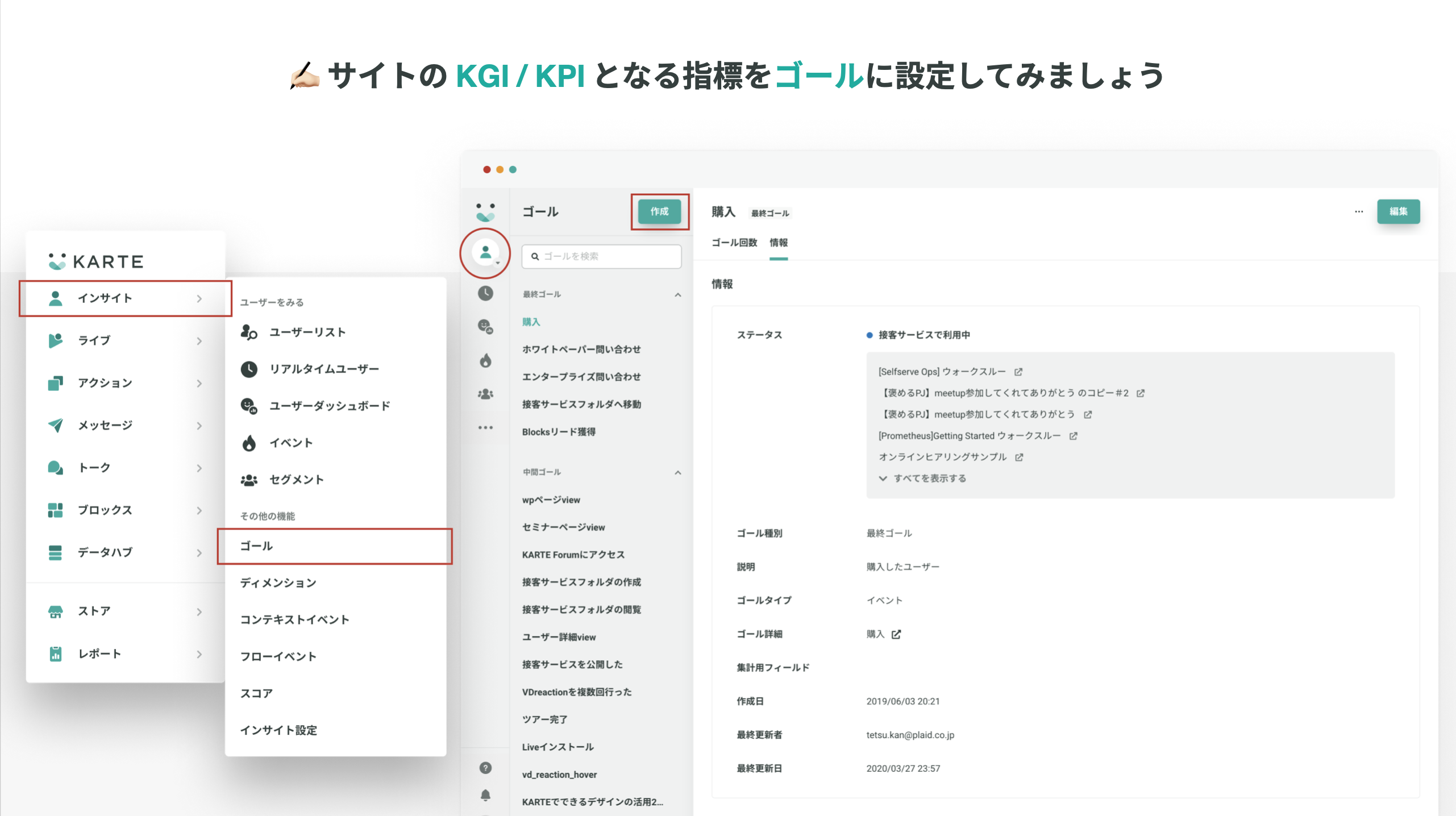The image size is (1456, 816).
Task: Select the 購入 goal in the list
Action: [x=531, y=322]
